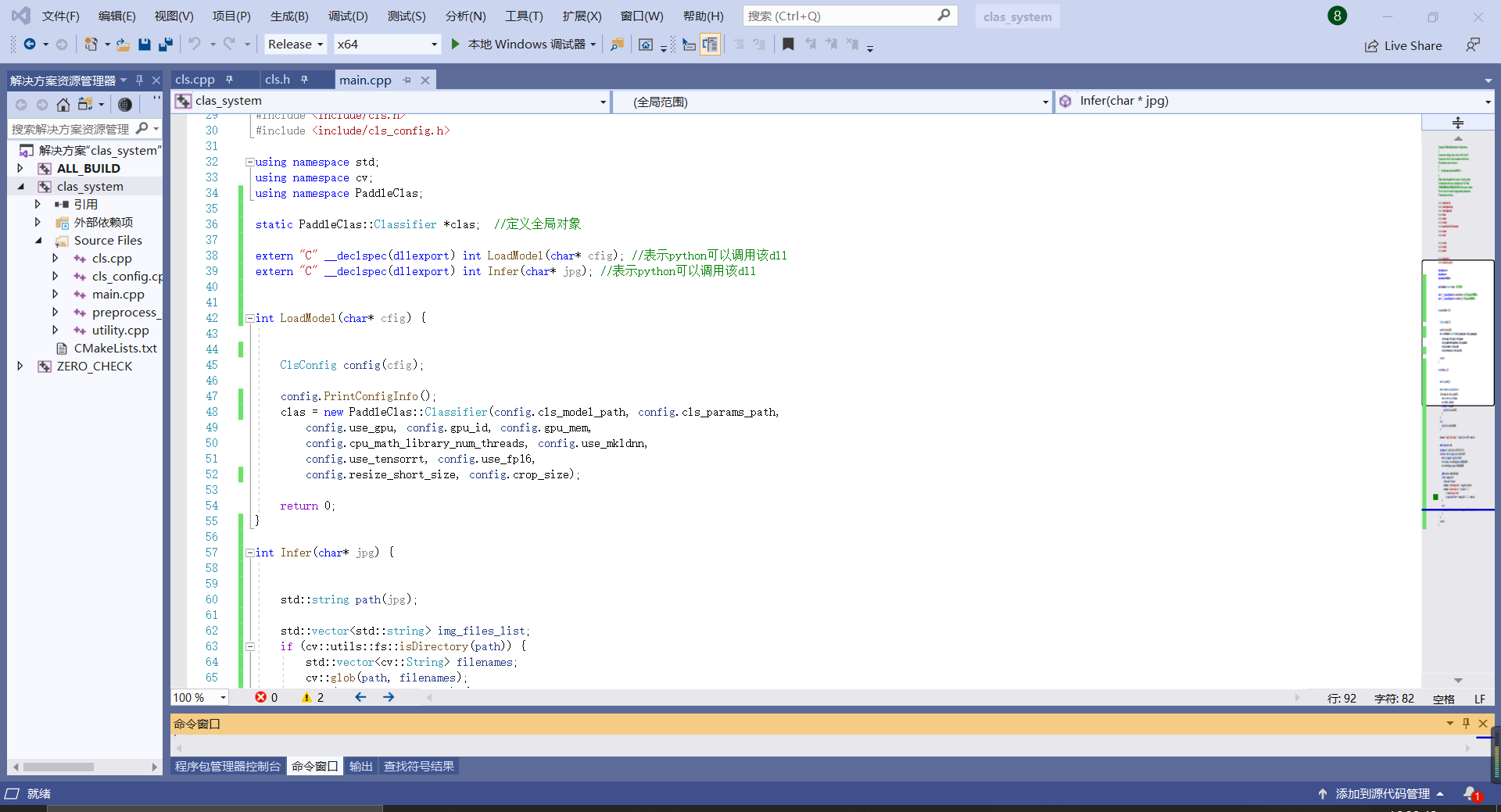Sync Solution Explorer with active document
Screen dimensions: 1501x812
point(84,104)
